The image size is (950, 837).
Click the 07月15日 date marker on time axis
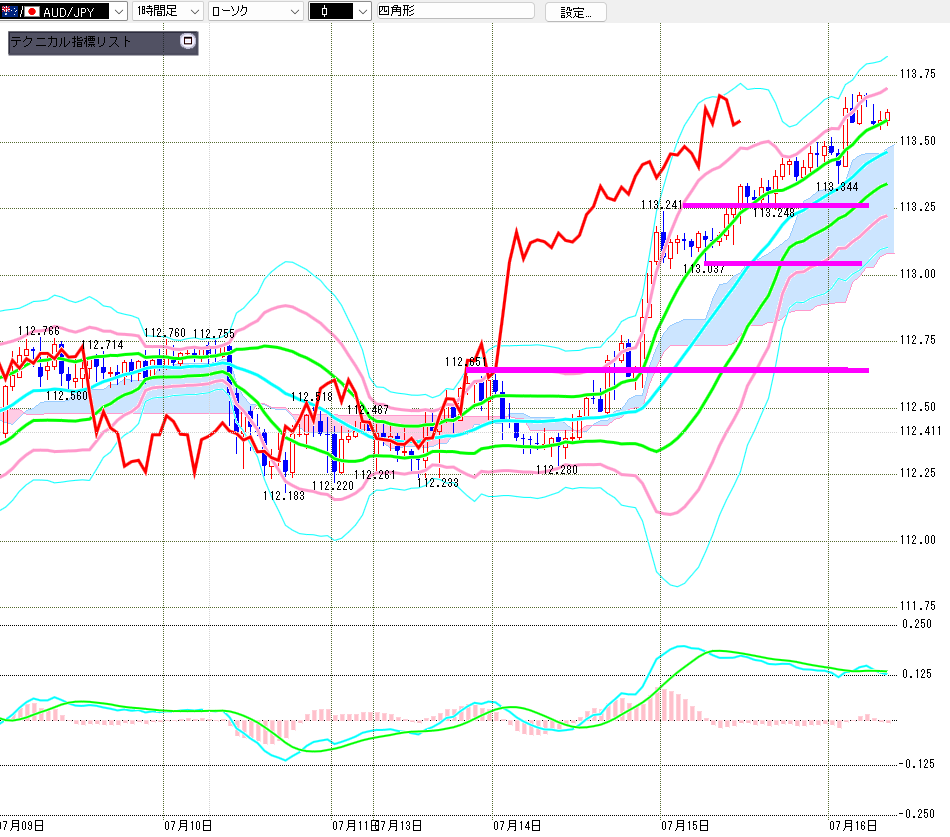pyautogui.click(x=685, y=825)
